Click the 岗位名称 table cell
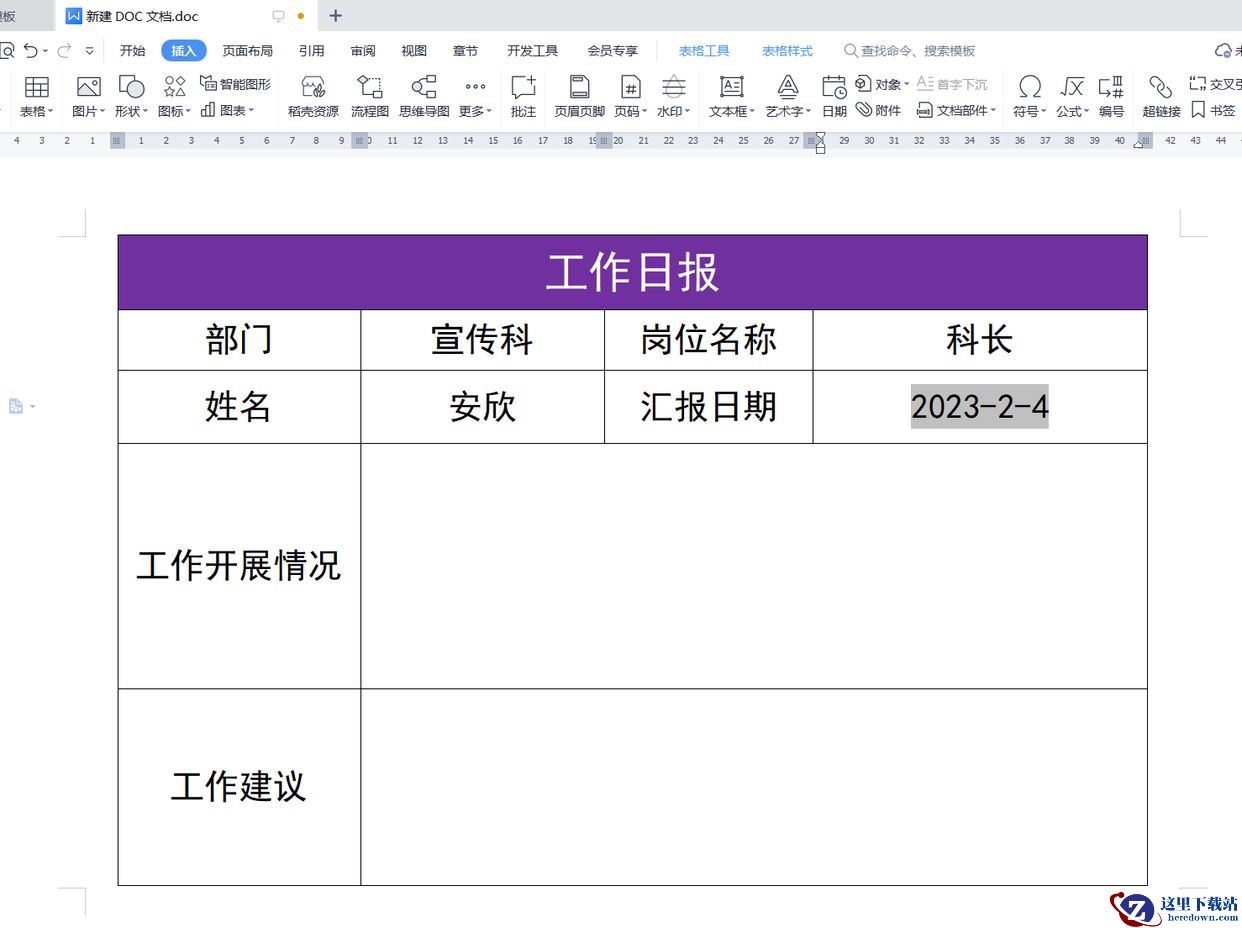This screenshot has width=1242, height=928. click(x=708, y=340)
